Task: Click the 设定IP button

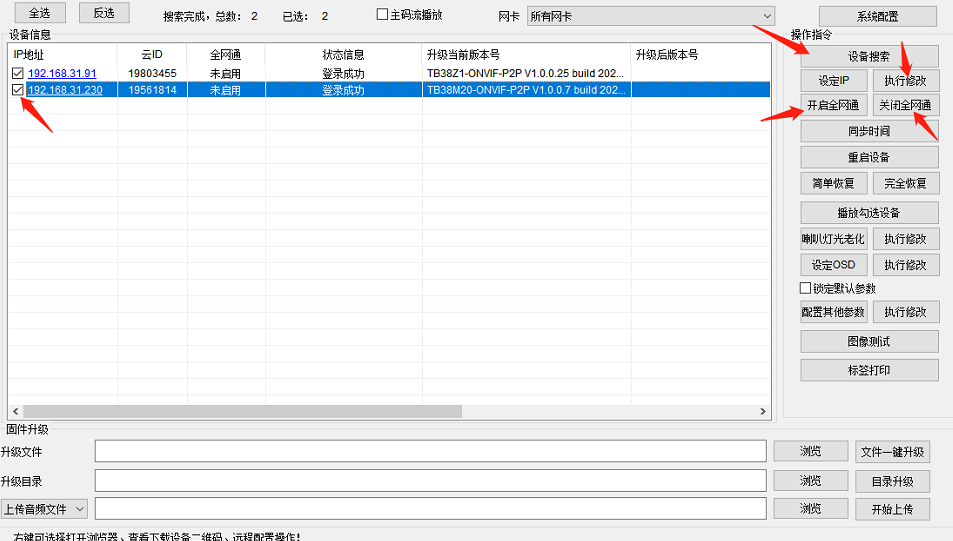Action: point(833,80)
